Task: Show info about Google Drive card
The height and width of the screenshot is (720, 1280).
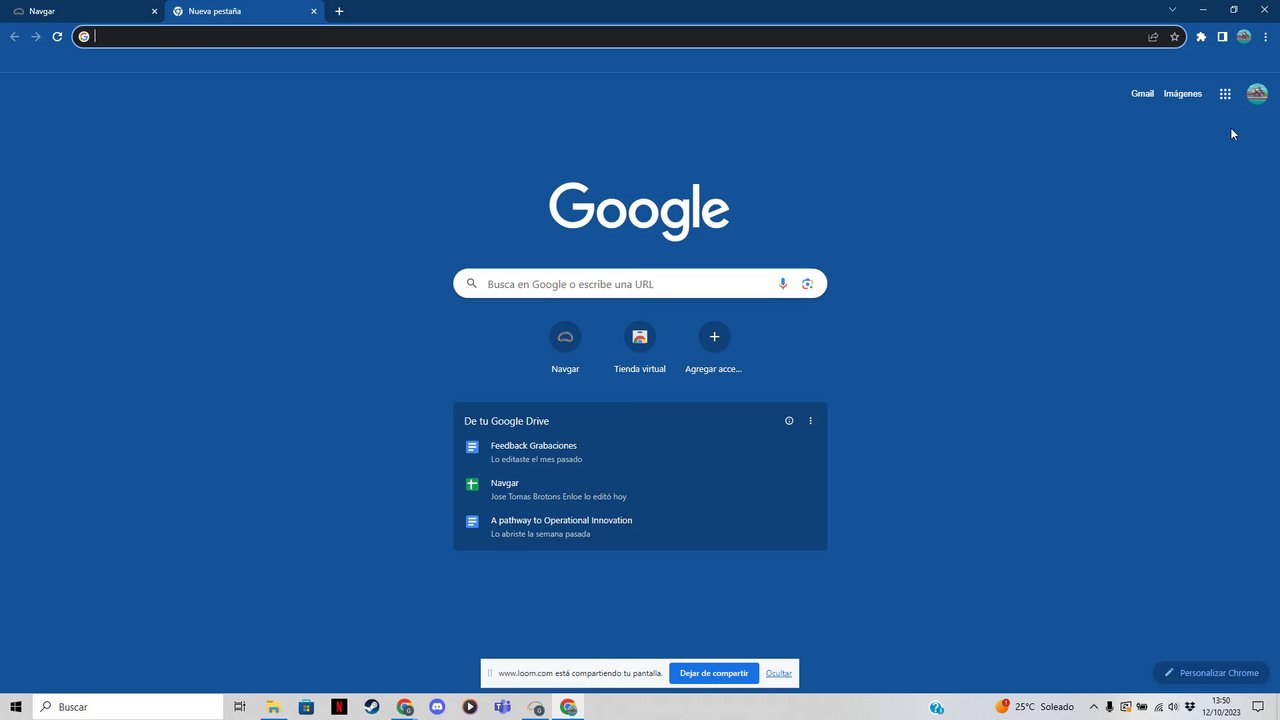Action: click(789, 421)
